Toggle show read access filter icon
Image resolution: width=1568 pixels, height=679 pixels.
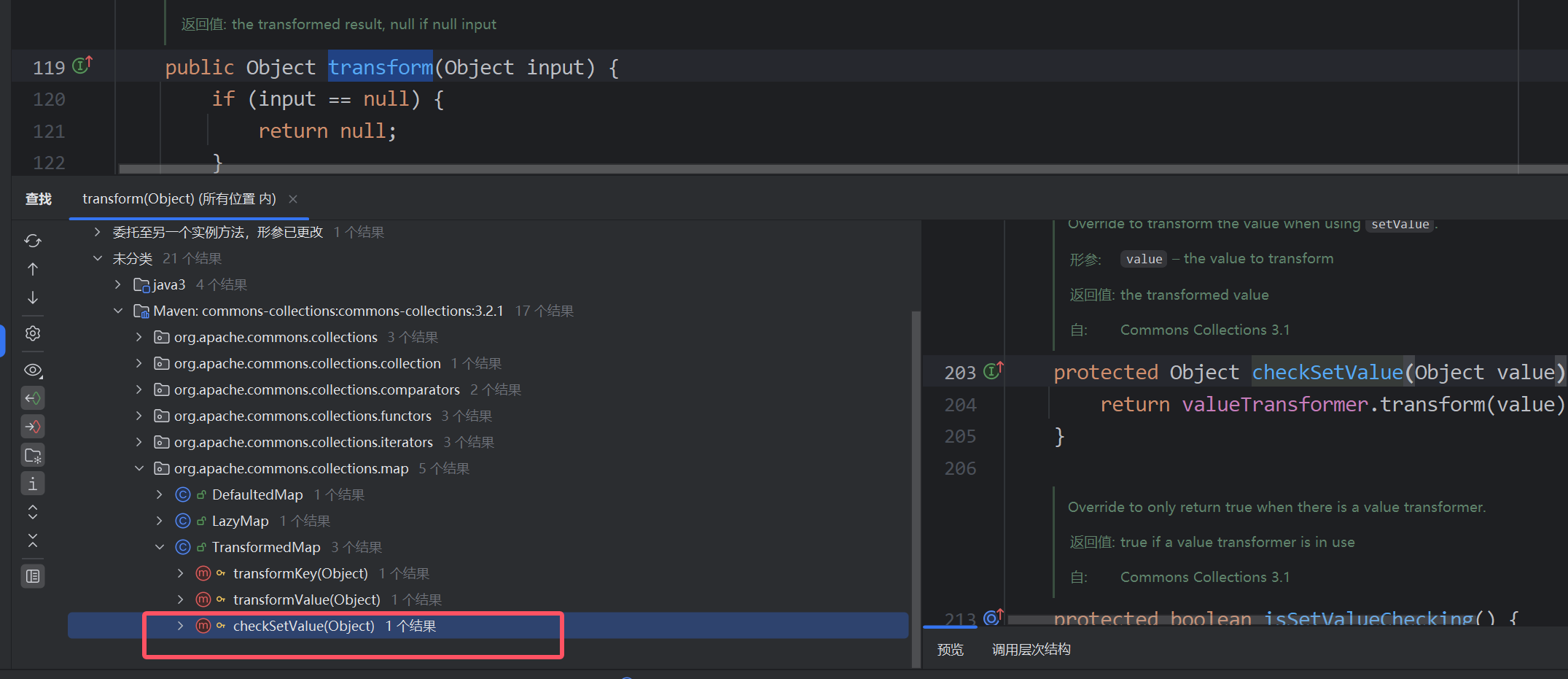[33, 398]
